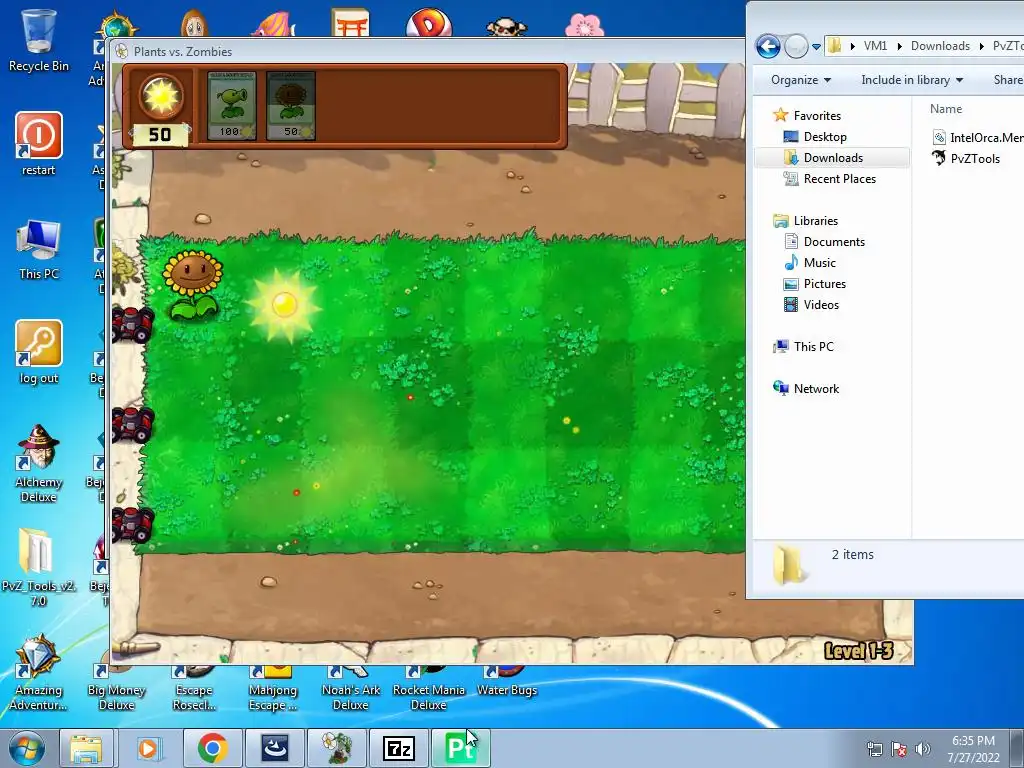Screen dimensions: 1024x768
Task: Open the PvZ_Tools_v2.7.0 folder on desktop
Action: pos(39,567)
